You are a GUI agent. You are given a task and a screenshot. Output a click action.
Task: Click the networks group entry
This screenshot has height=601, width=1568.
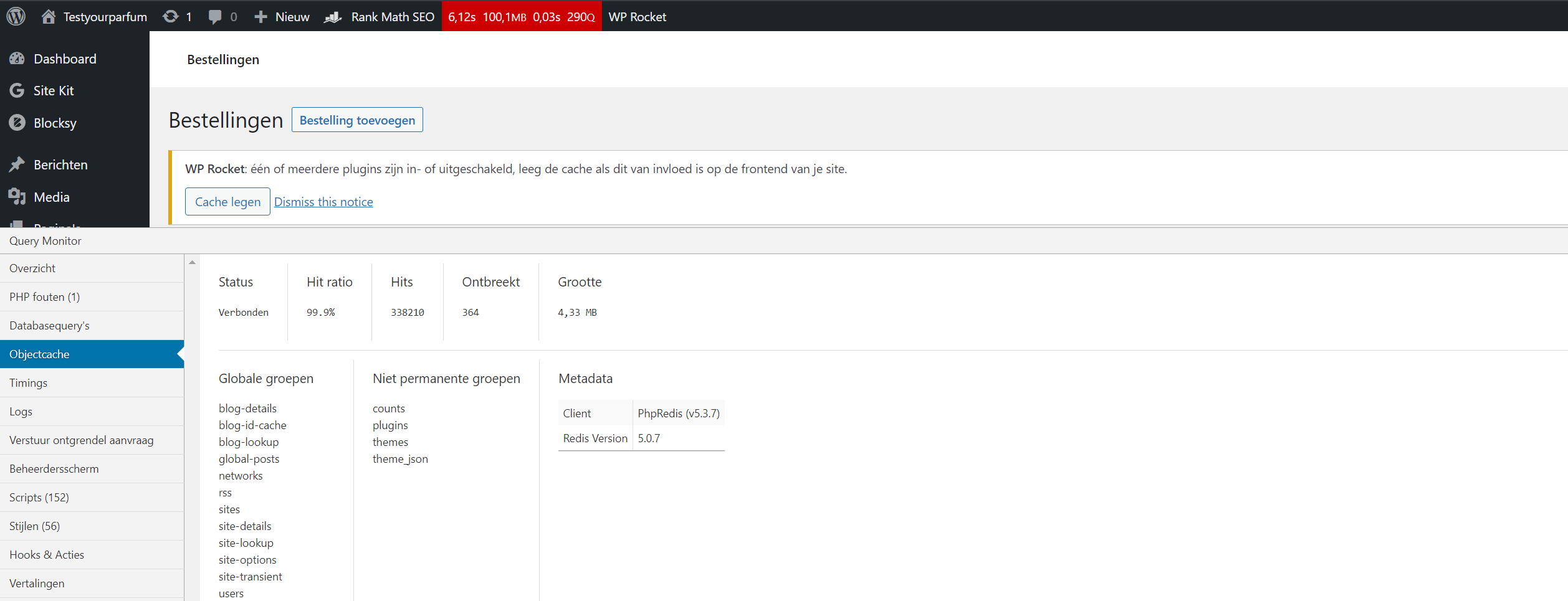point(241,475)
